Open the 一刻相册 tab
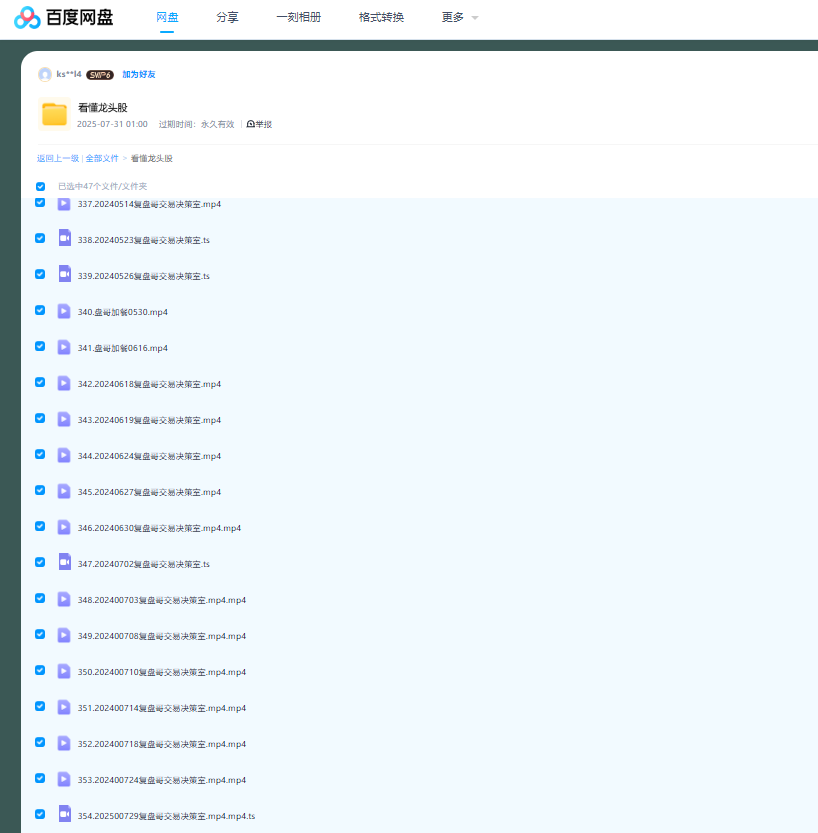Viewport: 818px width, 833px height. pyautogui.click(x=298, y=18)
